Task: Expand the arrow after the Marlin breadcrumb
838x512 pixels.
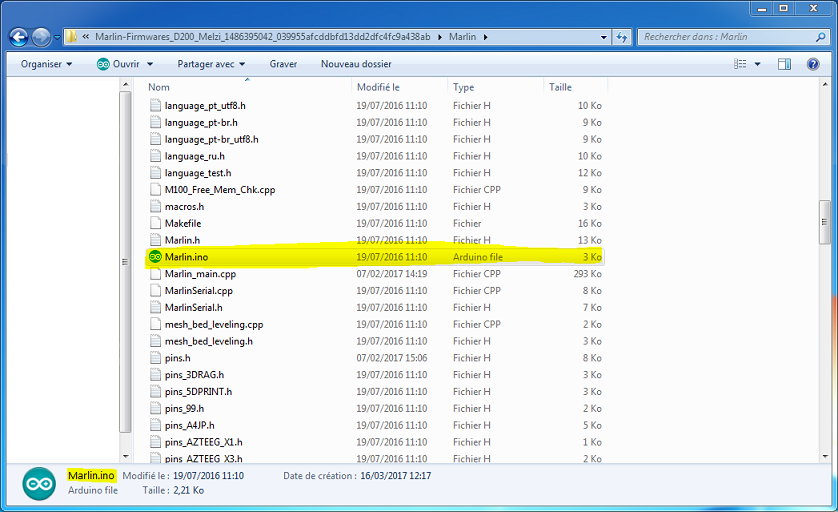Action: pyautogui.click(x=486, y=37)
